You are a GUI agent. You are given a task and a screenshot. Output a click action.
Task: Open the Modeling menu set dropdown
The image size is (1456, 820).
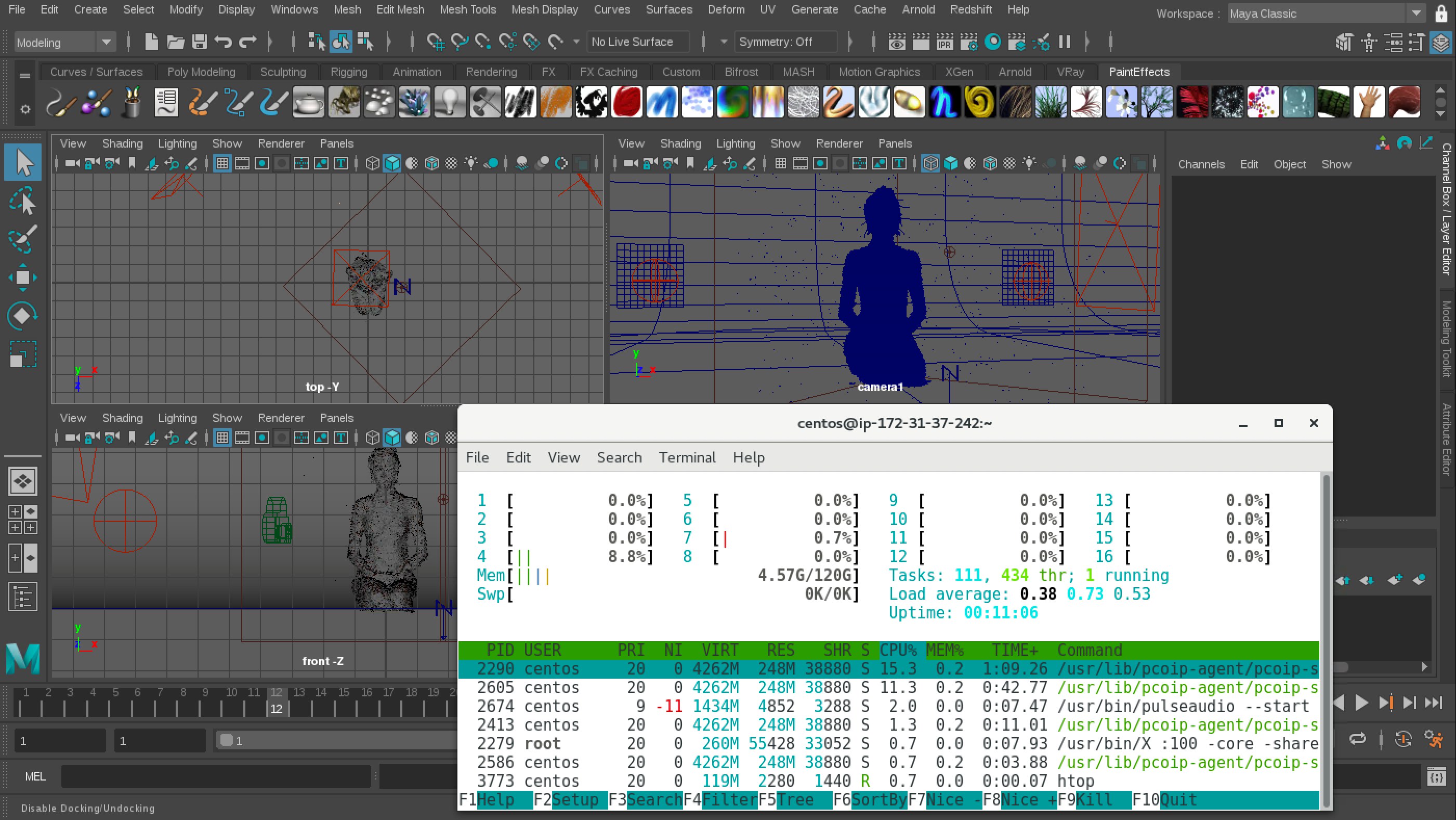click(106, 42)
